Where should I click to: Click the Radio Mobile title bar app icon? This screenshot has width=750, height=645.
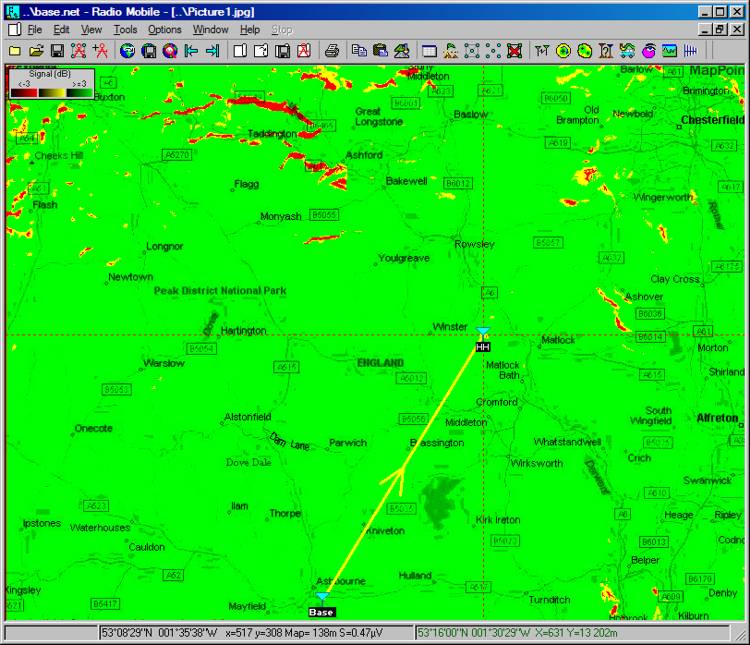point(13,11)
